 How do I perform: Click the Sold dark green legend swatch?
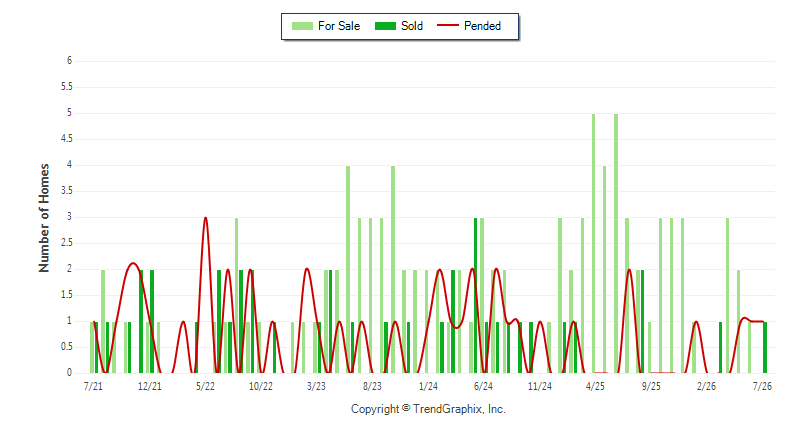pyautogui.click(x=385, y=26)
